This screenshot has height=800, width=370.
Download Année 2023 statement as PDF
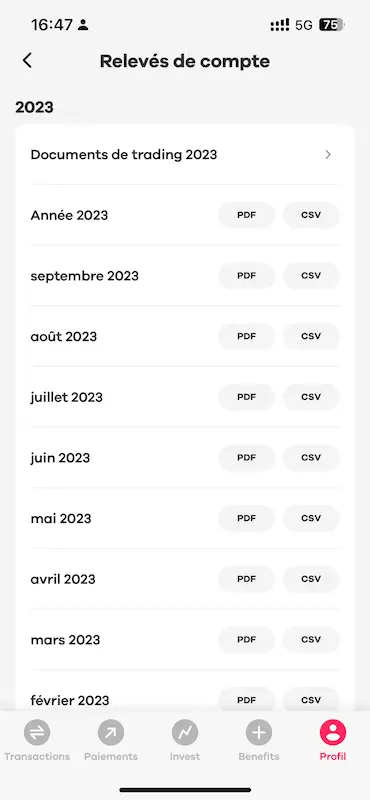pos(246,215)
